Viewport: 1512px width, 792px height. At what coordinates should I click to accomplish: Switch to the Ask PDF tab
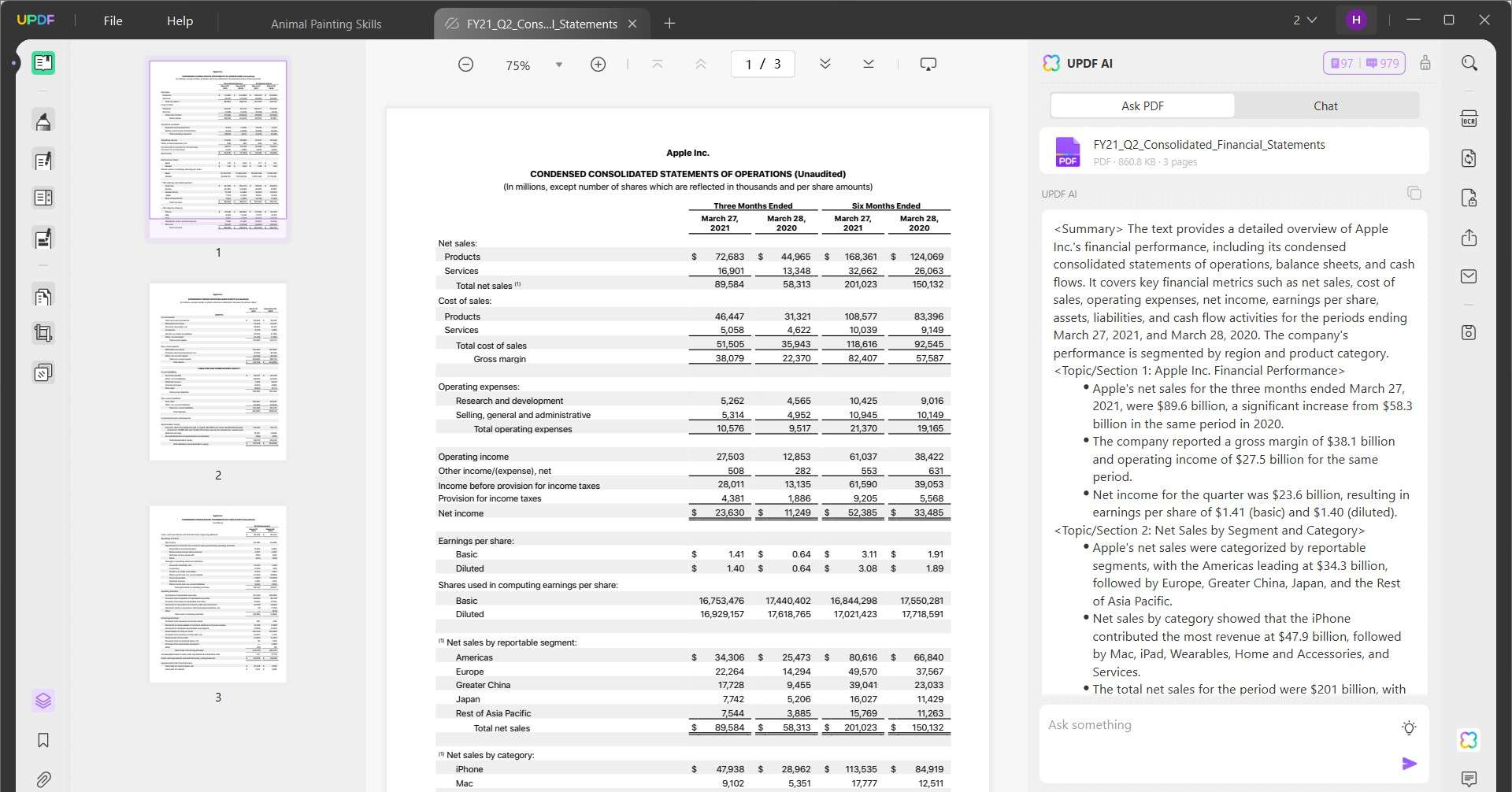click(x=1143, y=105)
